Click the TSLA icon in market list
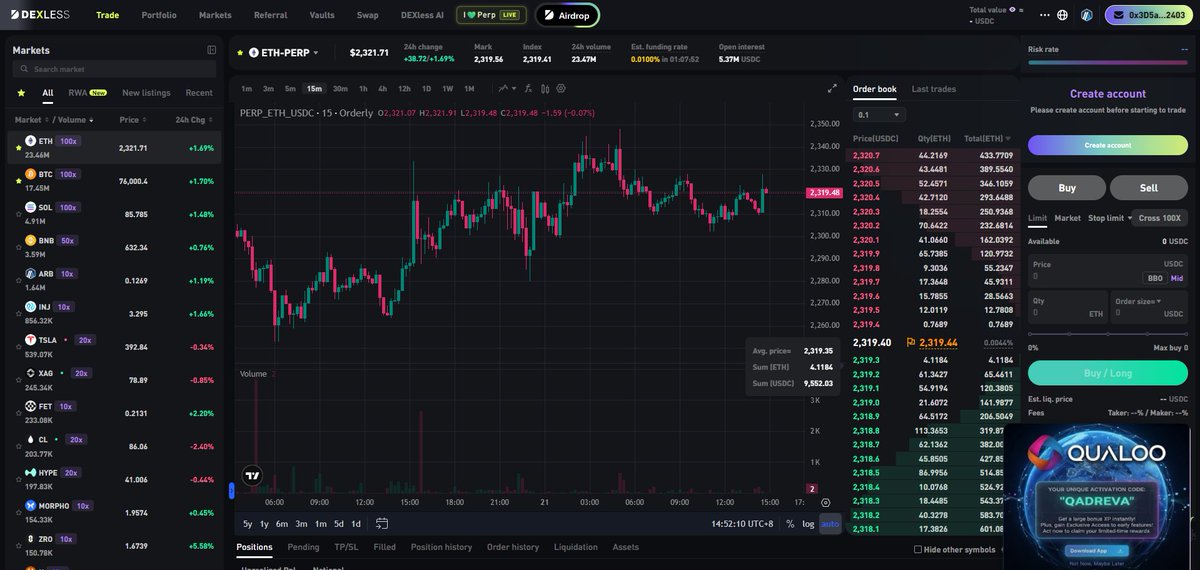 pyautogui.click(x=31, y=340)
